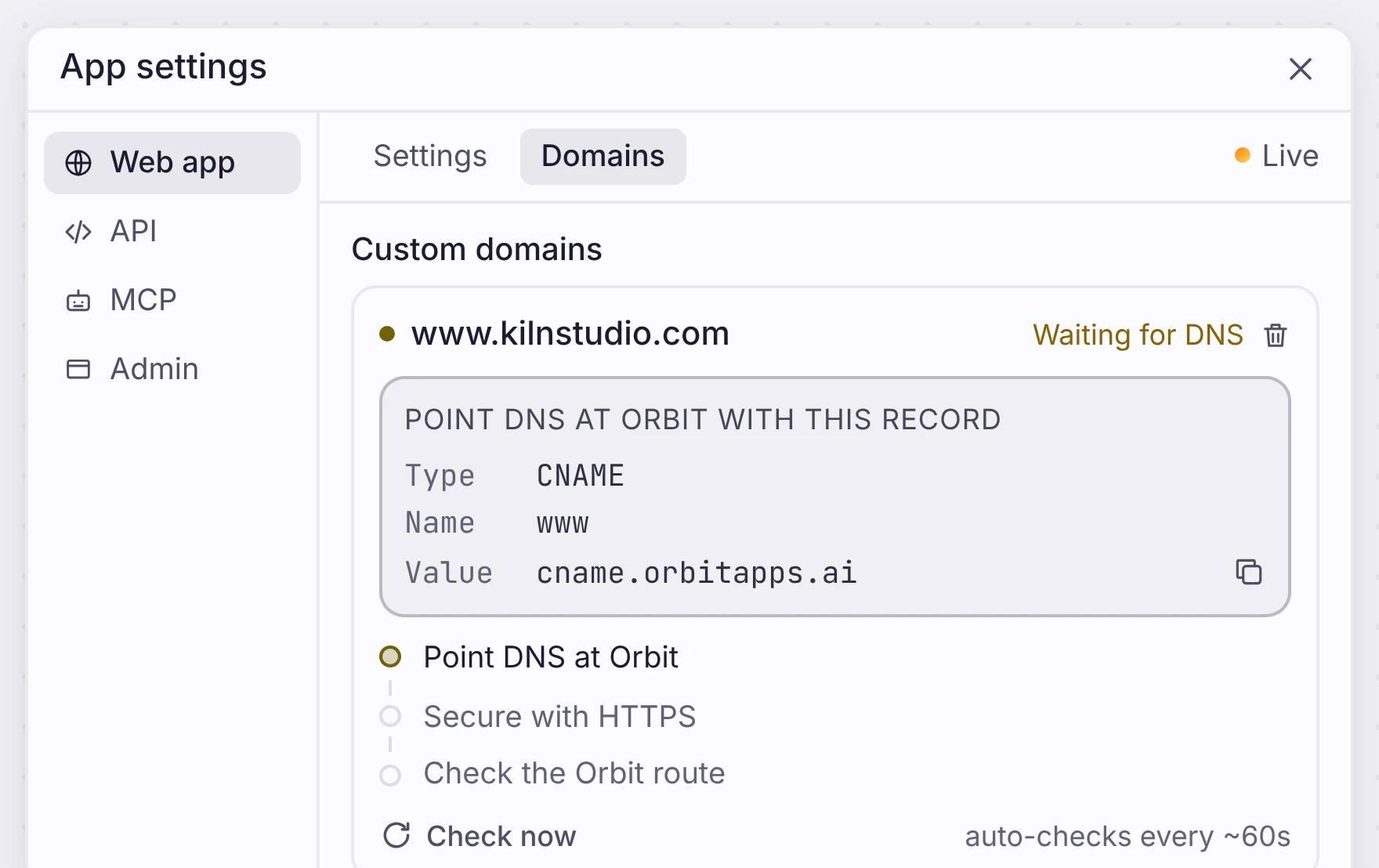Click the www.kilnstudio.com domain name

tap(570, 334)
